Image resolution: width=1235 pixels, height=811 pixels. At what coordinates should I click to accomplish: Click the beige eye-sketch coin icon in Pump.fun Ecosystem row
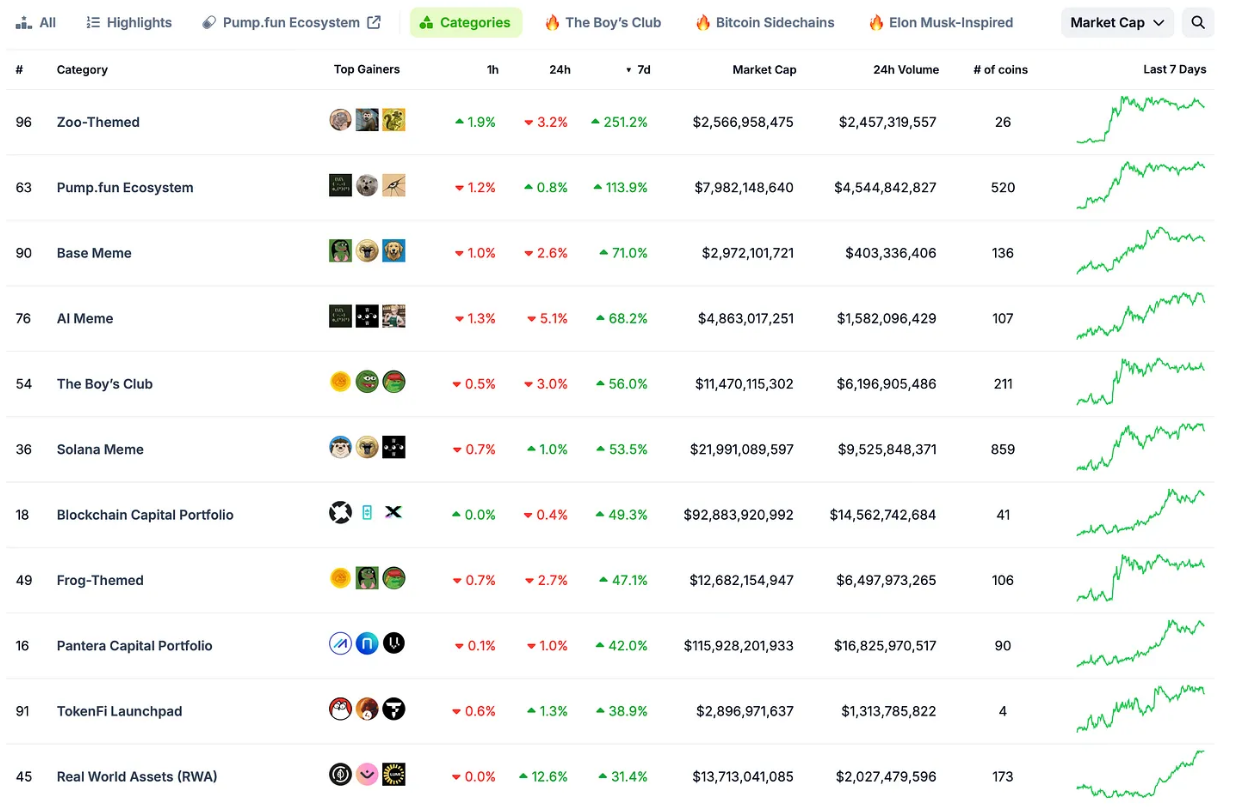click(393, 185)
